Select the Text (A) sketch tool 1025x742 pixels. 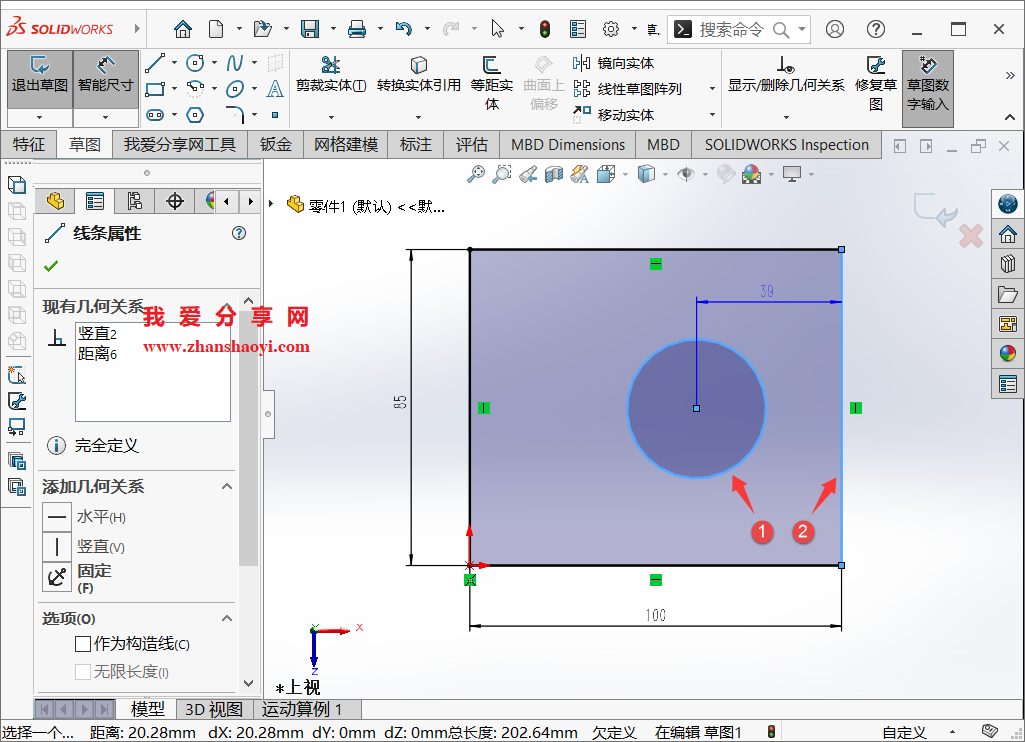click(275, 88)
